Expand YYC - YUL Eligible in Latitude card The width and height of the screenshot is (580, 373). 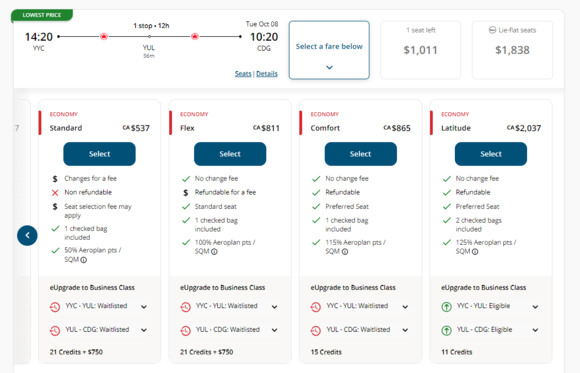pos(535,307)
